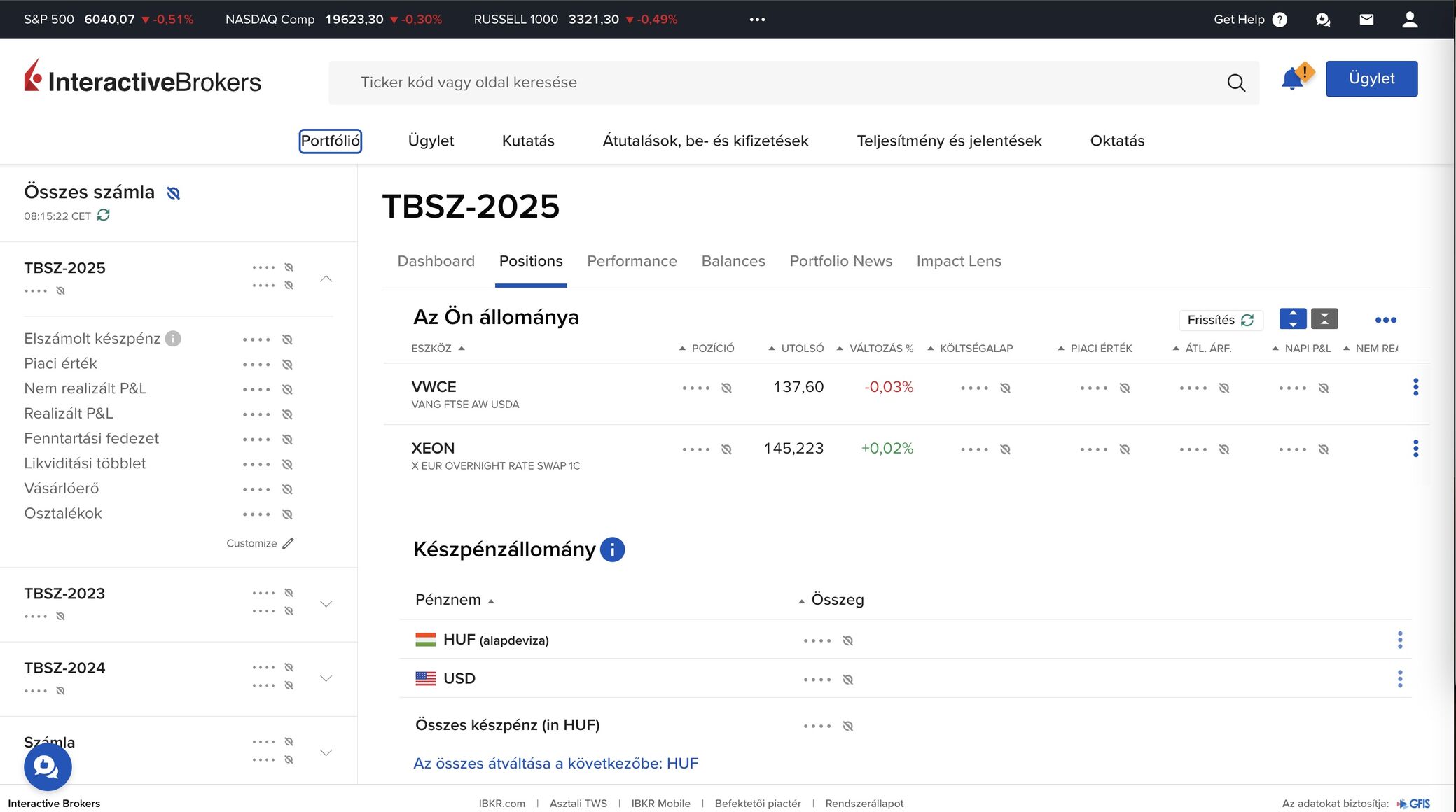This screenshot has height=812, width=1456.
Task: Open the HUF row action menu
Action: click(1400, 640)
